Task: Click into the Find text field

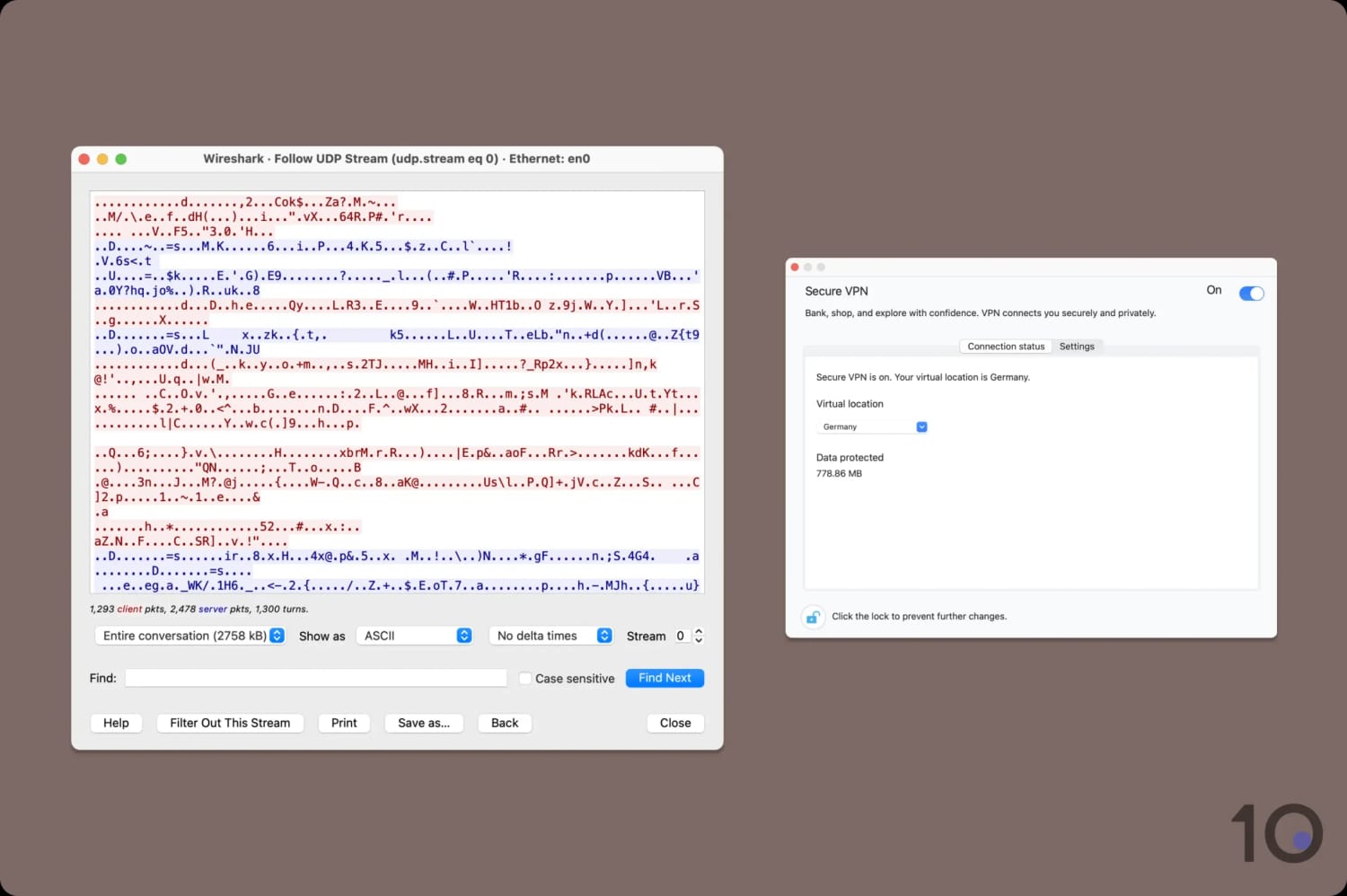Action: pos(316,678)
